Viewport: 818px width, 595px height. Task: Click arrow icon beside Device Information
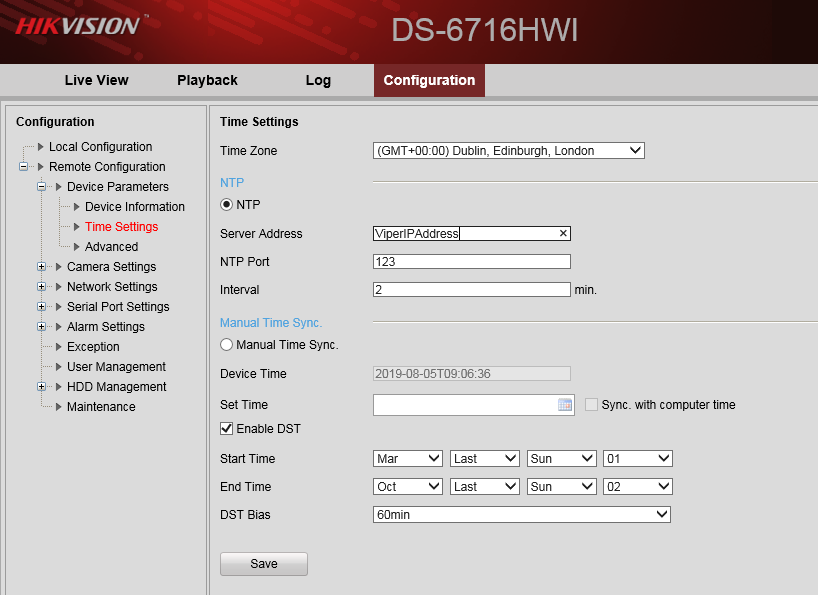(x=77, y=207)
